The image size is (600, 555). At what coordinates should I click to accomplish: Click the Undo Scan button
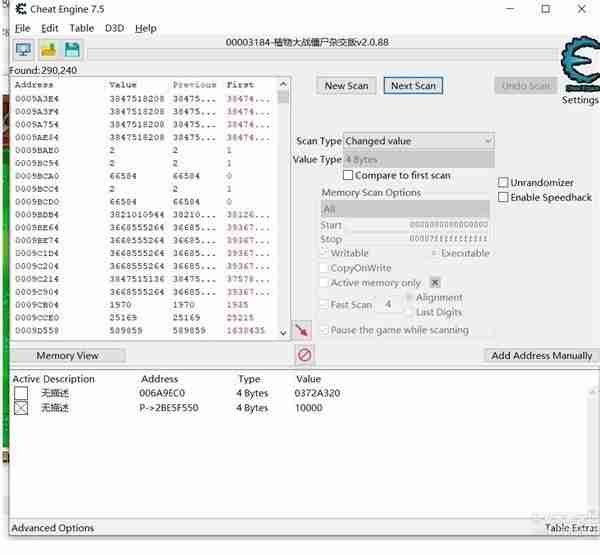click(x=526, y=86)
